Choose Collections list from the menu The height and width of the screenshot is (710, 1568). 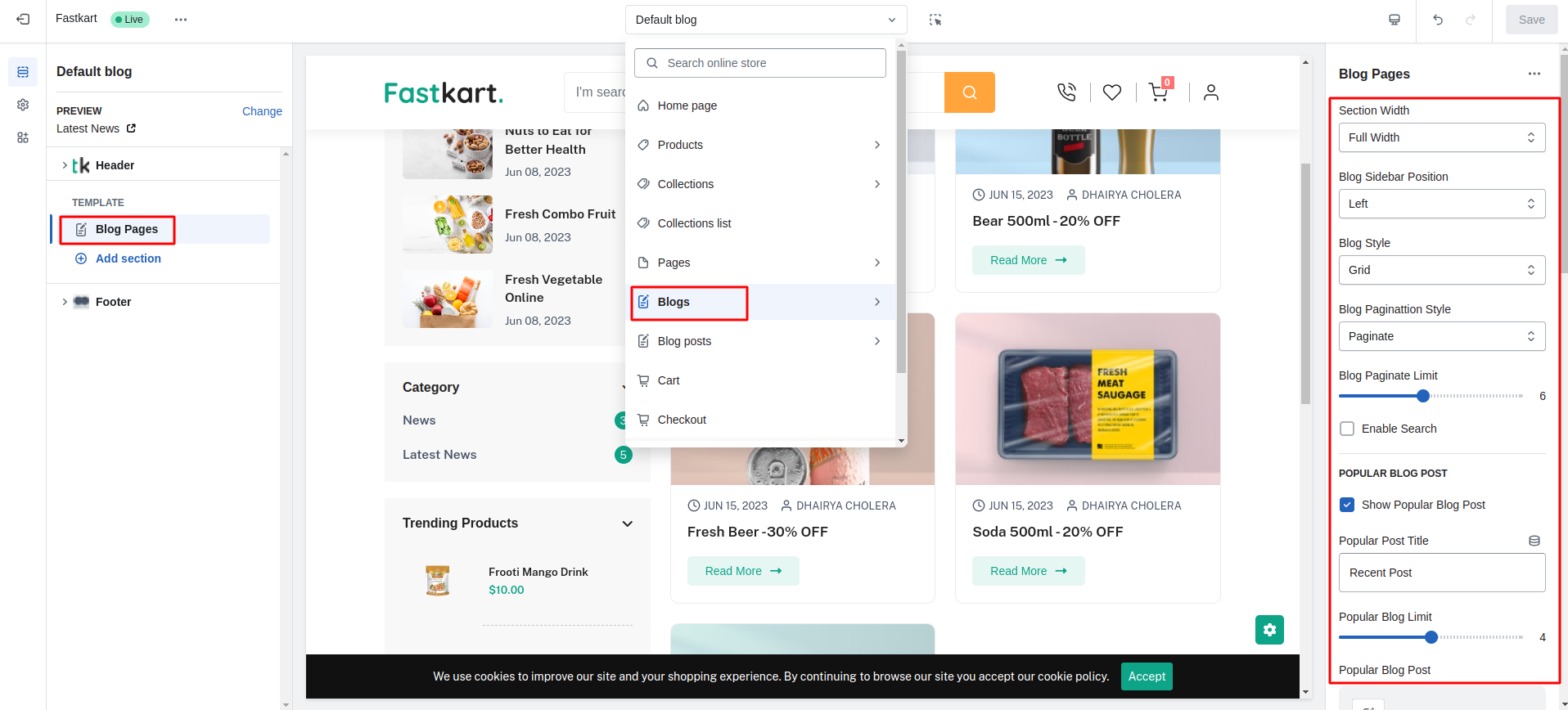click(694, 223)
